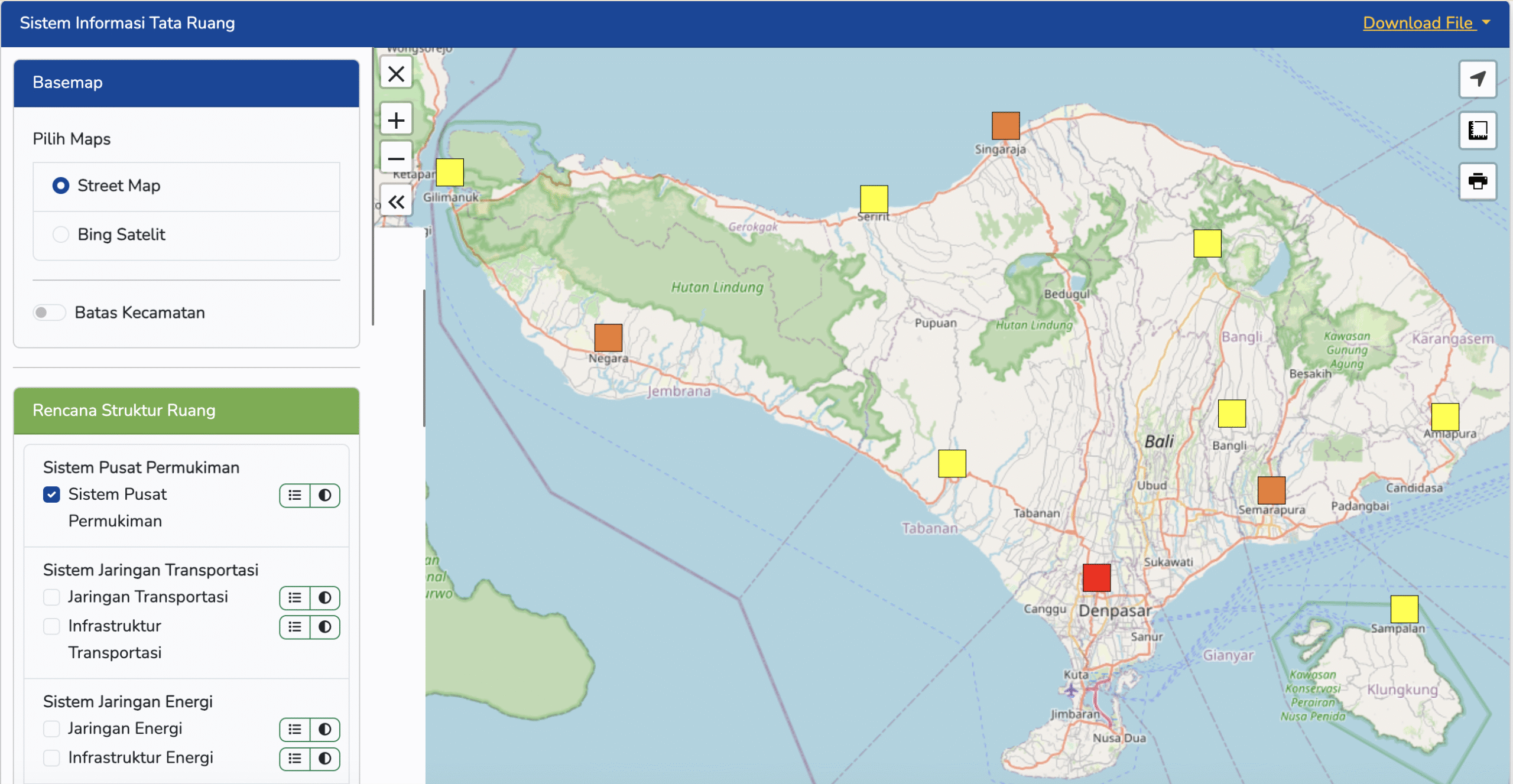This screenshot has width=1513, height=784.
Task: Open the Rencana Struktur Ruang panel header
Action: [124, 410]
